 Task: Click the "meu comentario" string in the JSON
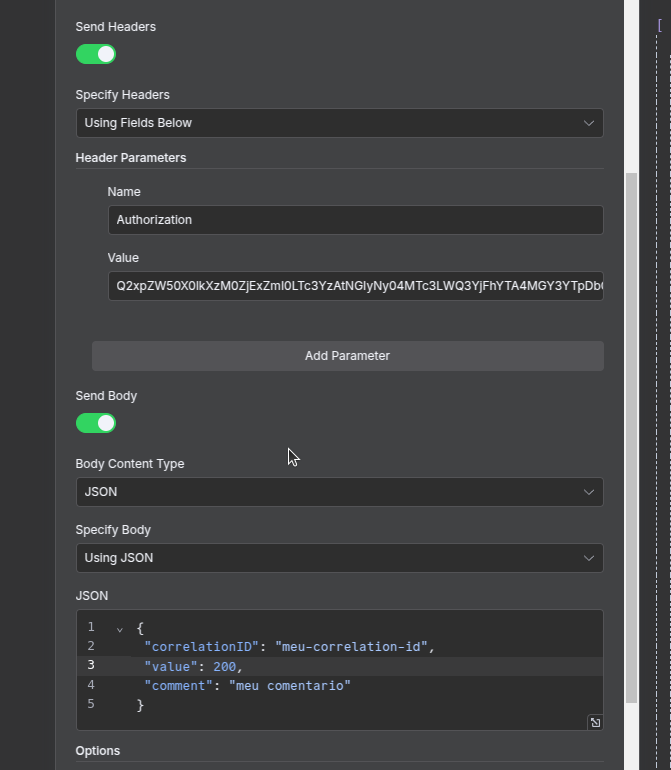(290, 685)
